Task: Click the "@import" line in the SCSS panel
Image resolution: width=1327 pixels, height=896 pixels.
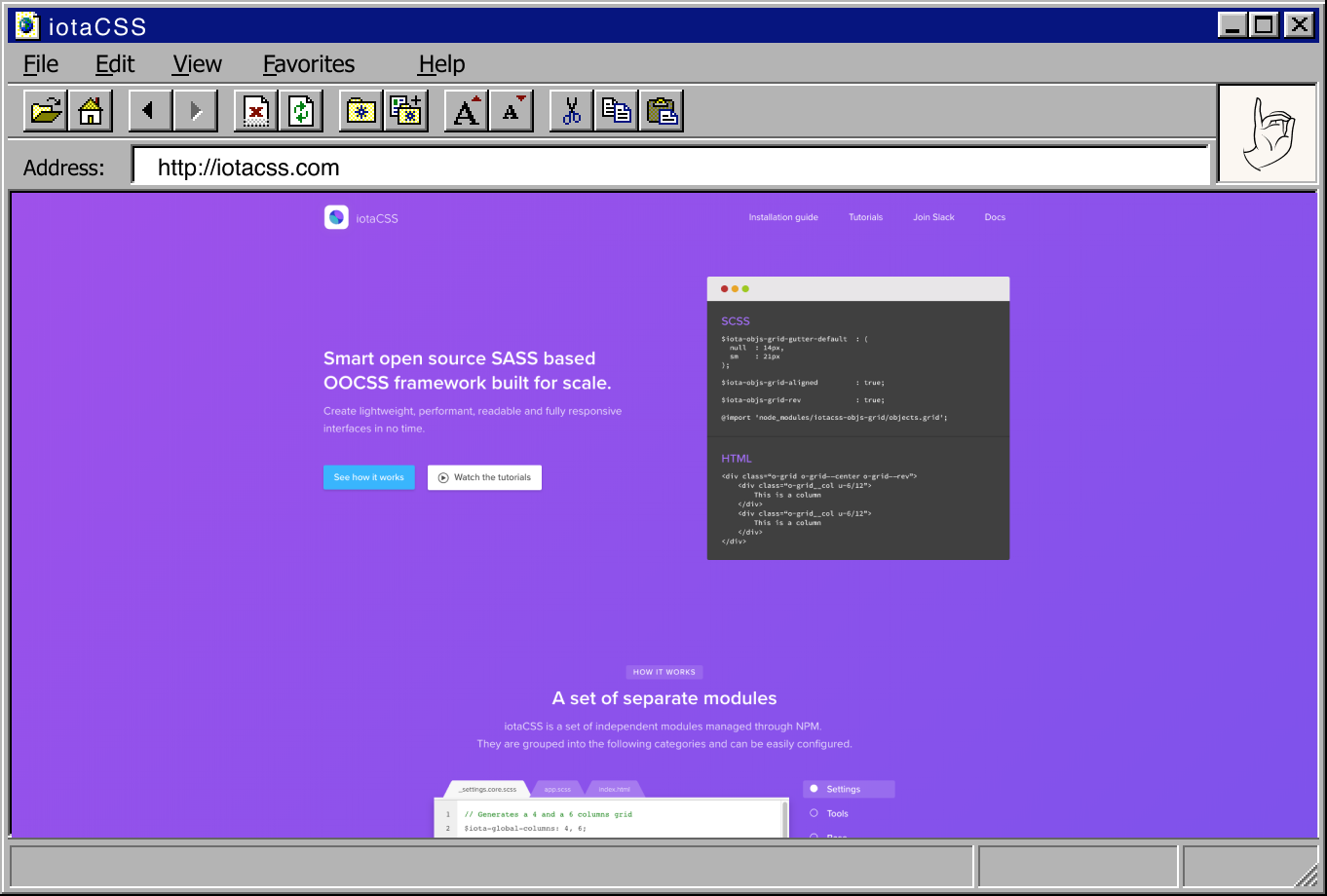Action: 834,417
